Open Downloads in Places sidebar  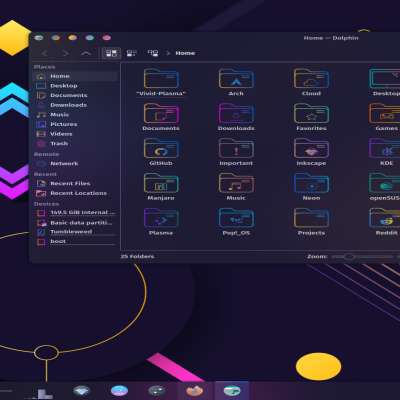tap(75, 105)
